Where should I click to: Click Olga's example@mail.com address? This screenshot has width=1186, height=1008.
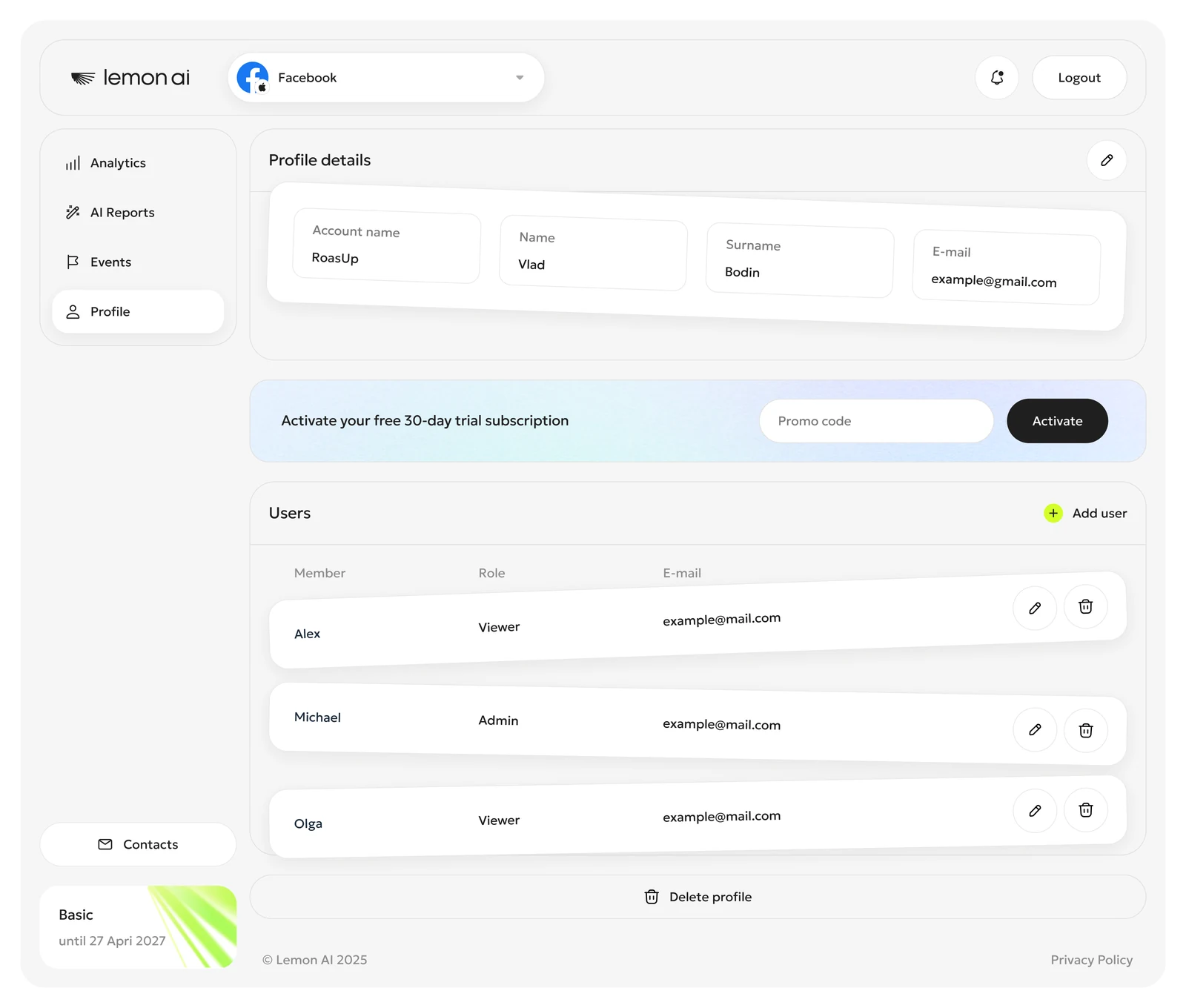point(721,816)
